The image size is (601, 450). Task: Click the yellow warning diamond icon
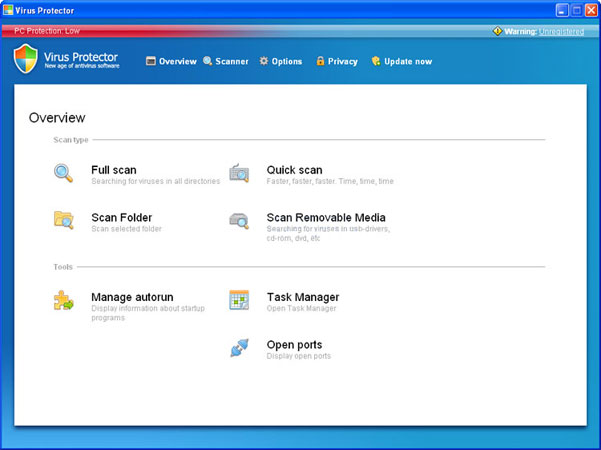coord(497,31)
